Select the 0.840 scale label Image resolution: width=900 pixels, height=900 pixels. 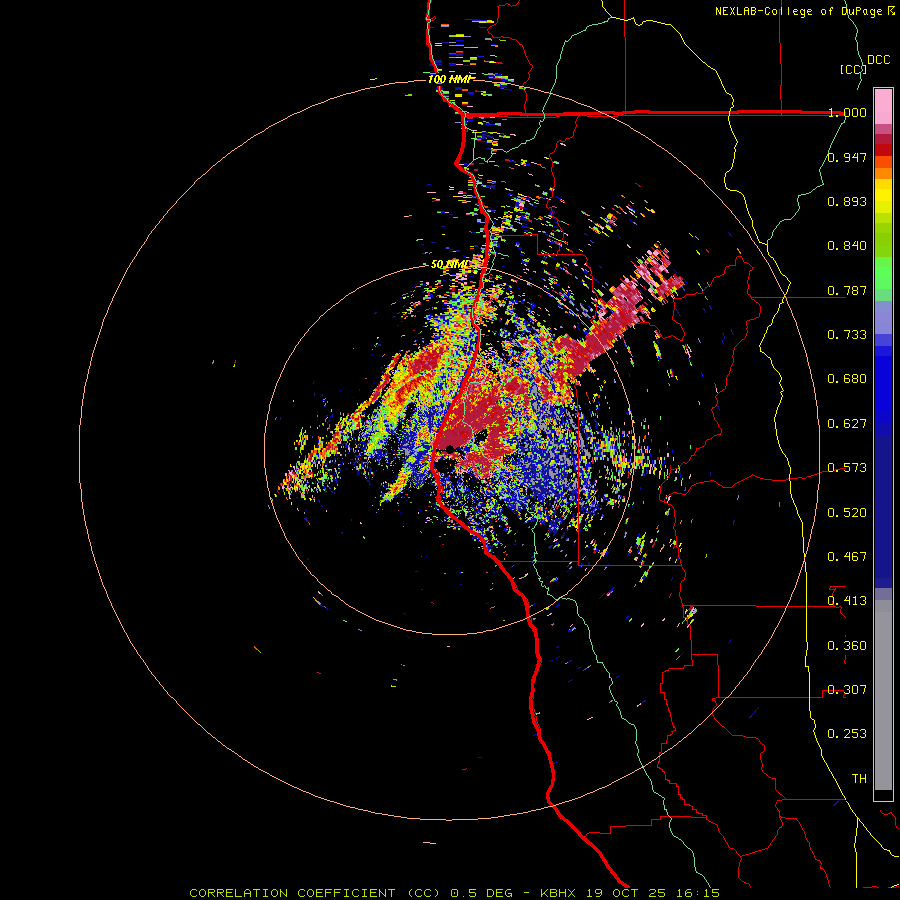[x=847, y=246]
